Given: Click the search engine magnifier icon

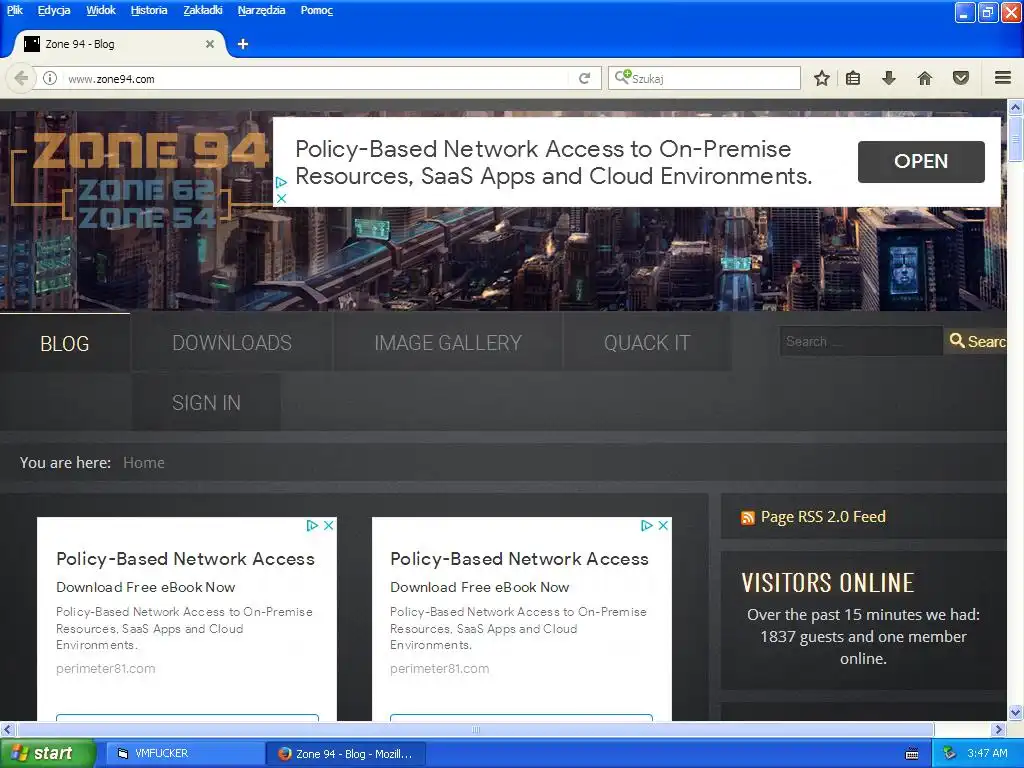Looking at the screenshot, I should point(622,78).
